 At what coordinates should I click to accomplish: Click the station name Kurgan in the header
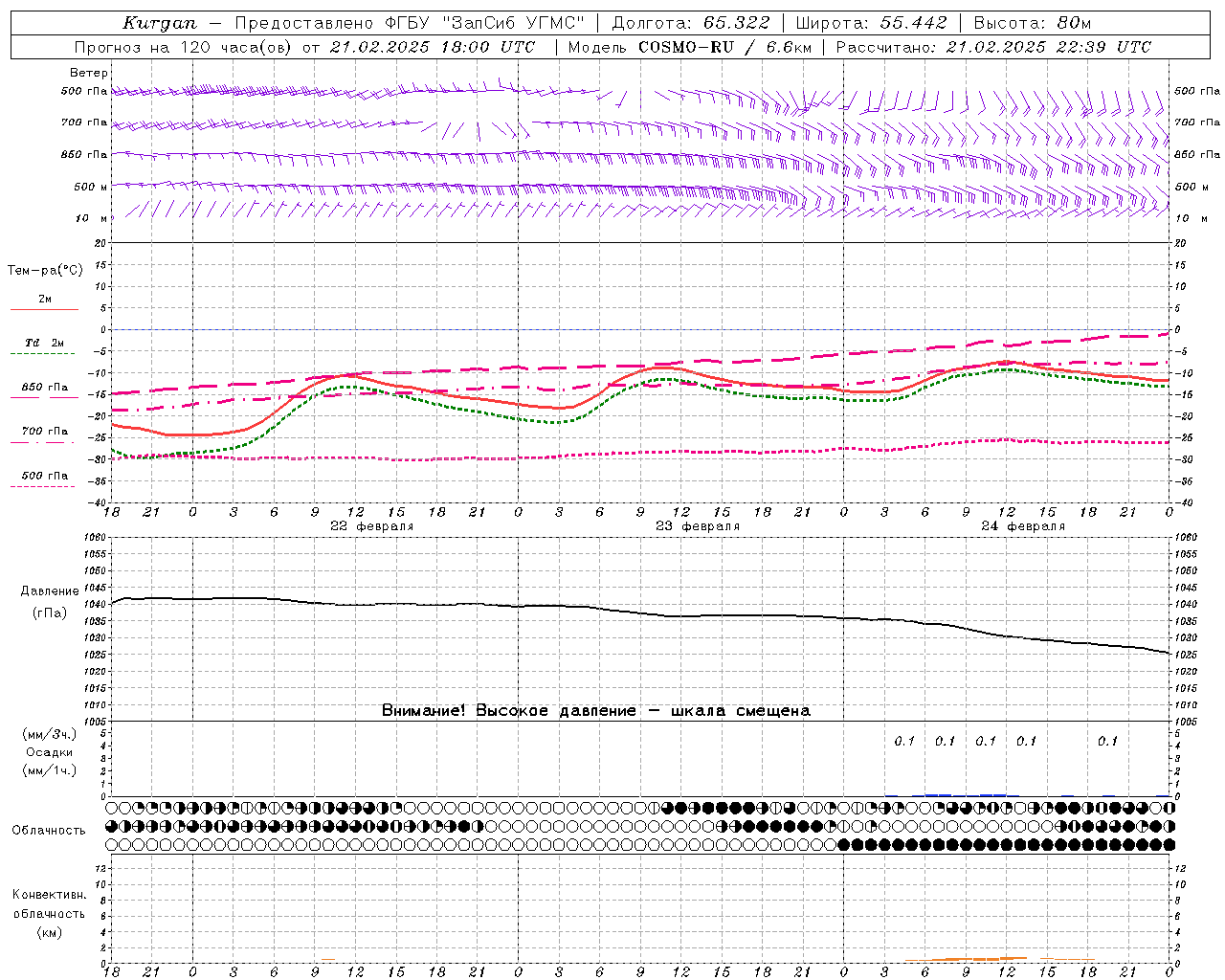pyautogui.click(x=159, y=23)
